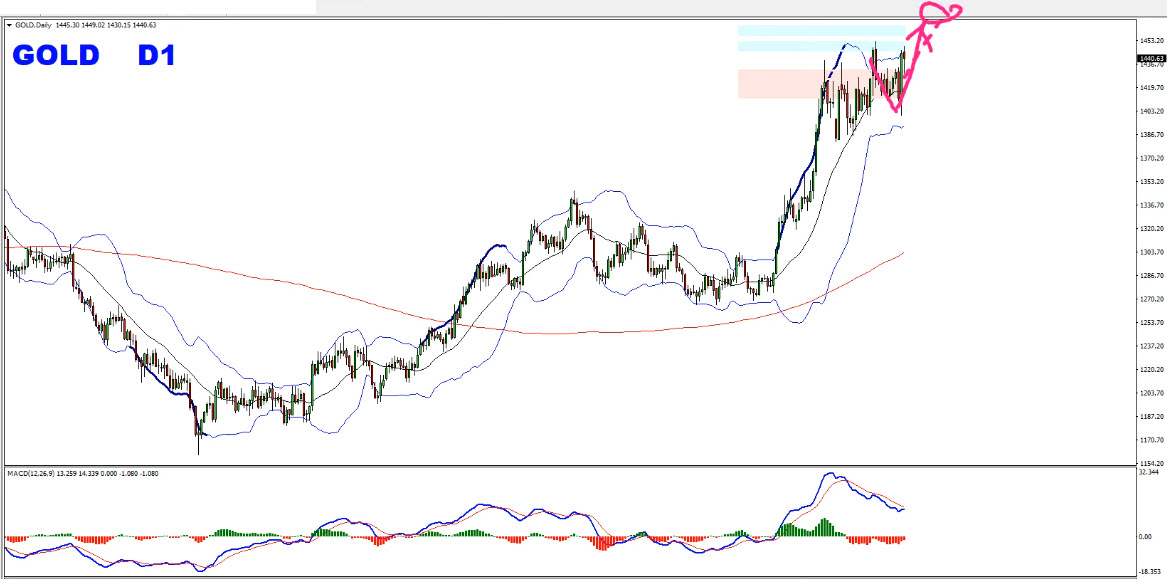Image resolution: width=1167 pixels, height=579 pixels.
Task: Click the current price tag 1440.63
Action: pyautogui.click(x=1150, y=59)
